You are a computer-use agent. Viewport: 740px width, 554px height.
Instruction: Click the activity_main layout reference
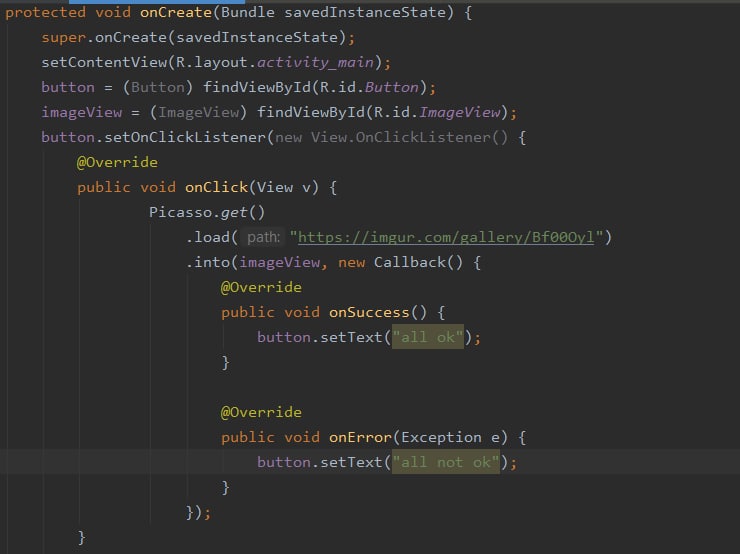coord(315,62)
